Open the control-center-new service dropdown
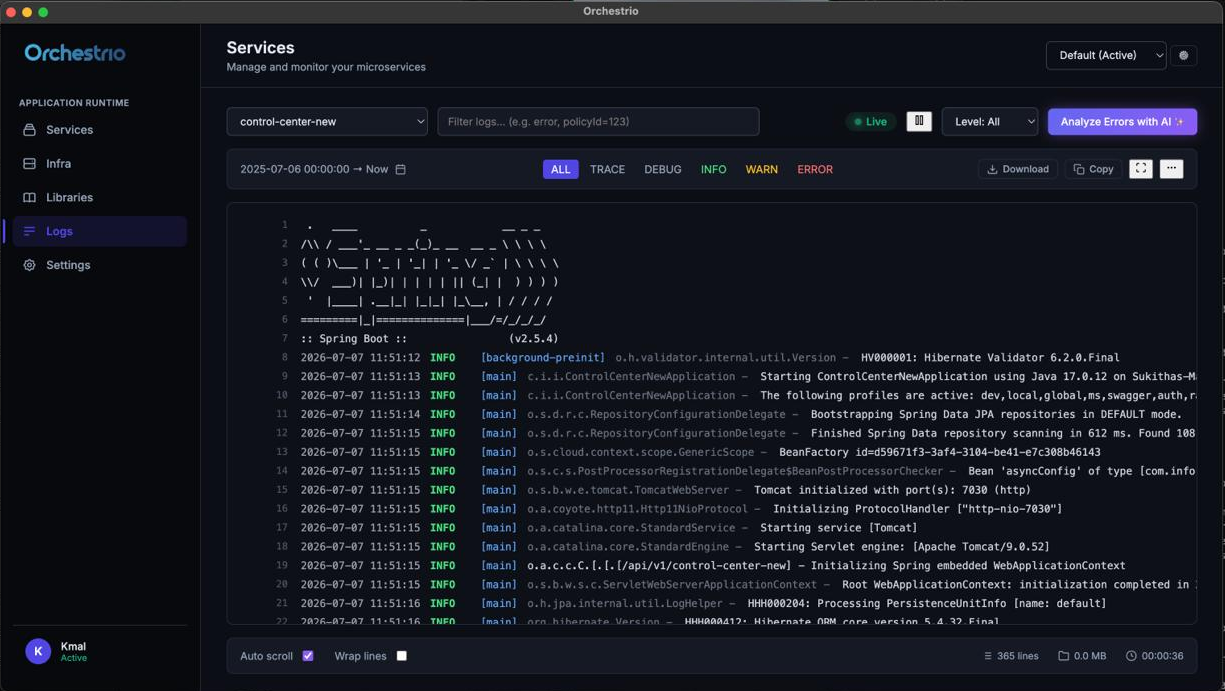 pos(327,122)
